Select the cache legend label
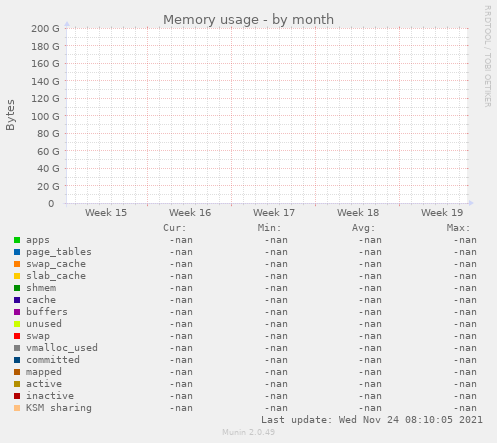The image size is (497, 443). click(x=41, y=300)
